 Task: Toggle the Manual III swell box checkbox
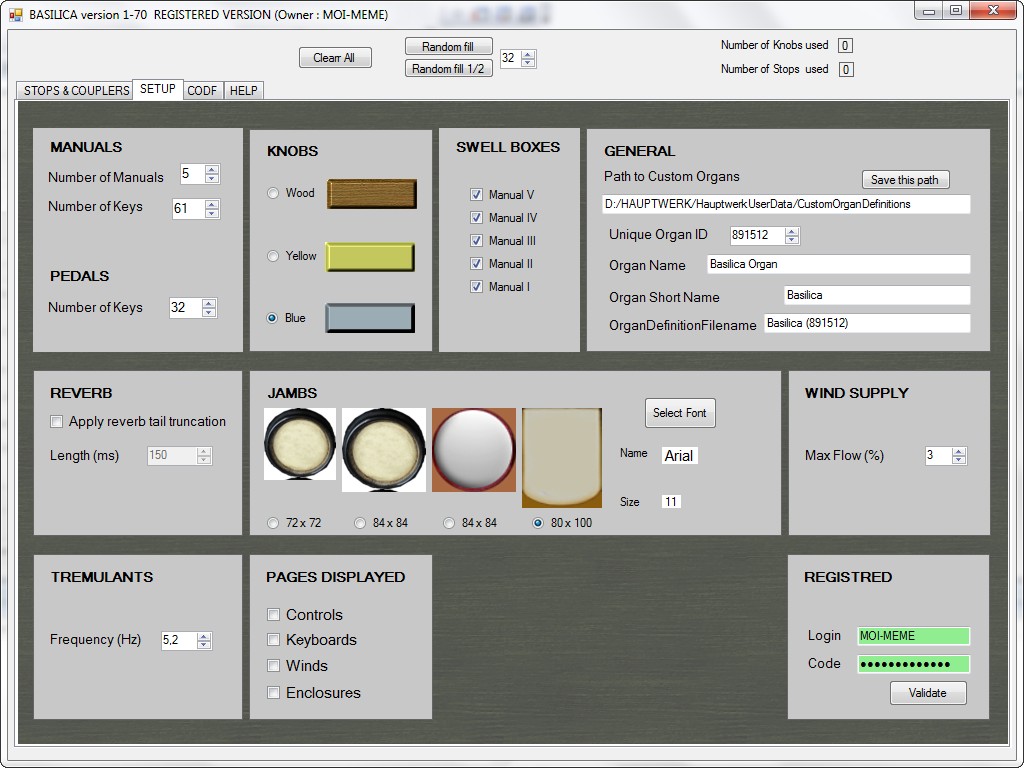[x=477, y=240]
